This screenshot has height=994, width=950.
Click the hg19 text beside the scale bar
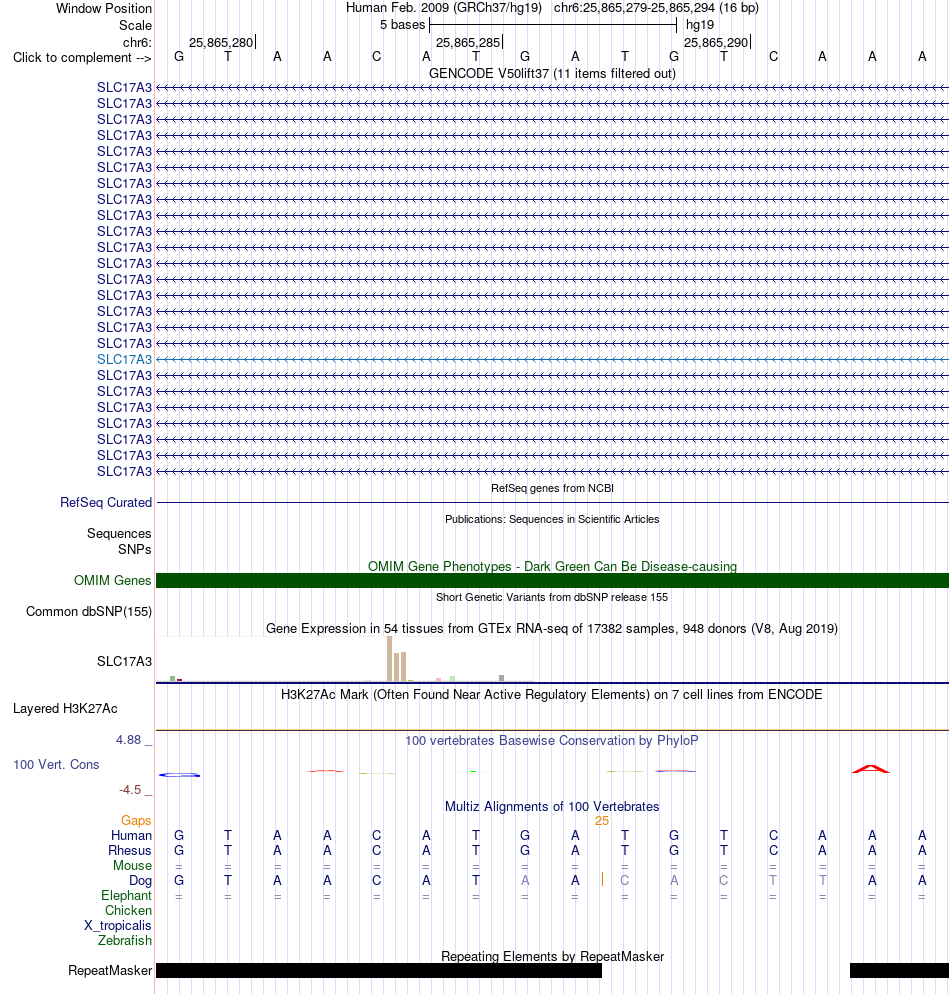(x=700, y=25)
